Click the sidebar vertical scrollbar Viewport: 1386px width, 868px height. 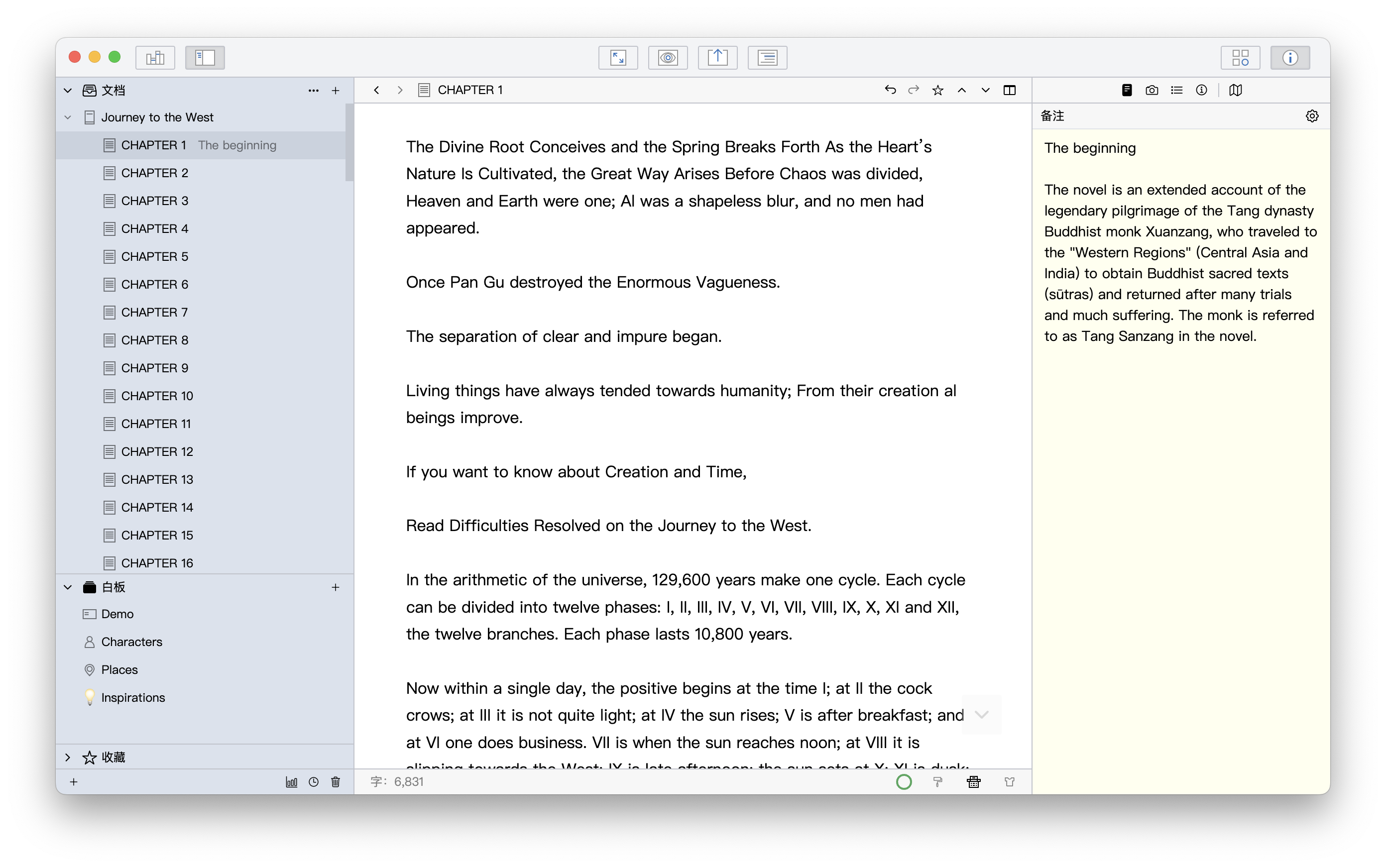tap(349, 142)
